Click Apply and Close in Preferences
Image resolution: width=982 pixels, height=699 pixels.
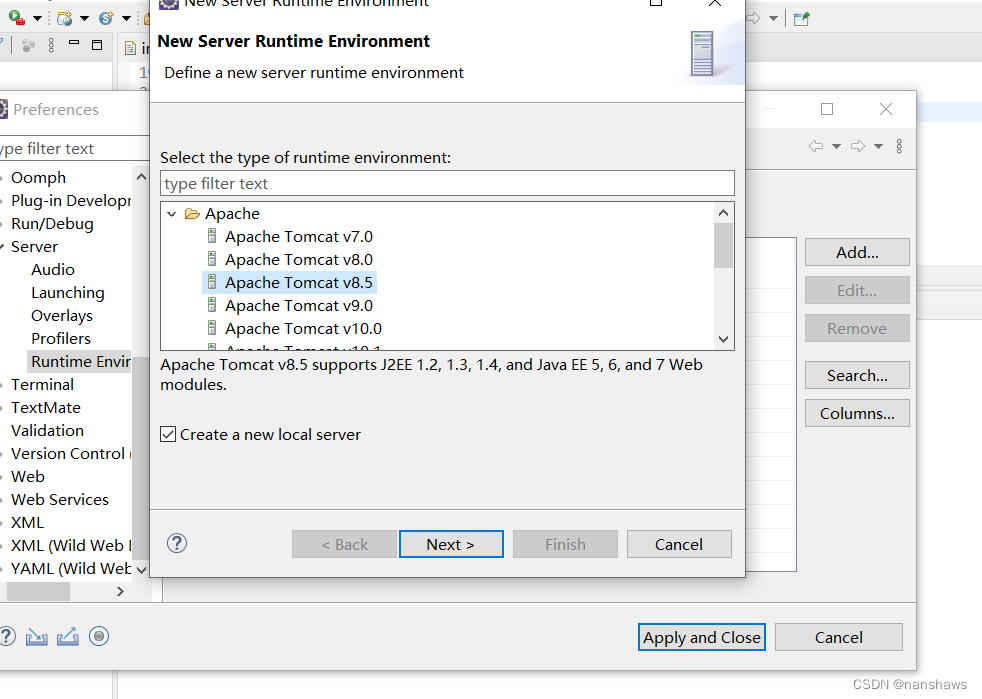[x=701, y=637]
